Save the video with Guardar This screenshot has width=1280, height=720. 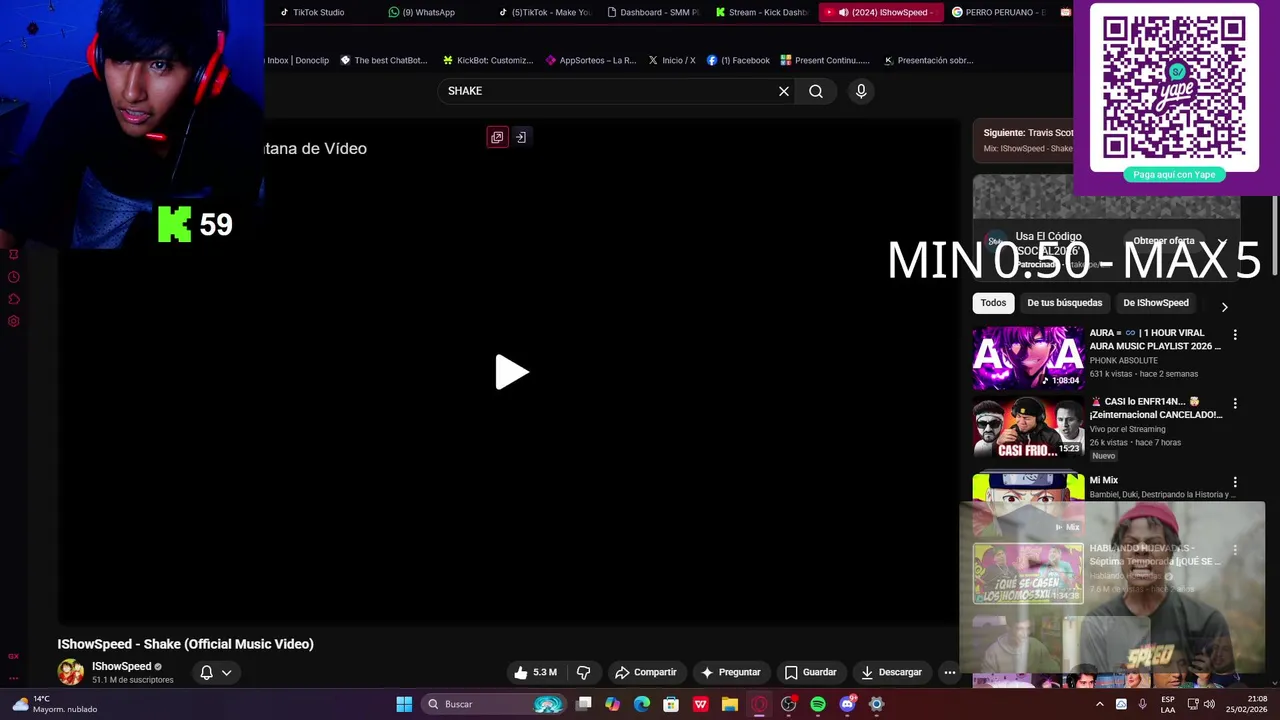click(x=810, y=672)
